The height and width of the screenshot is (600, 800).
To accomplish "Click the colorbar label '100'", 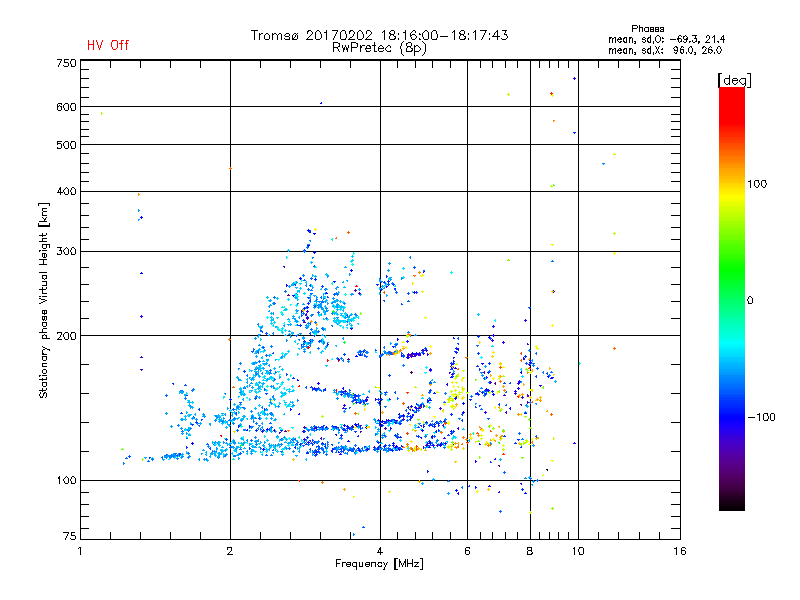I will tap(757, 184).
